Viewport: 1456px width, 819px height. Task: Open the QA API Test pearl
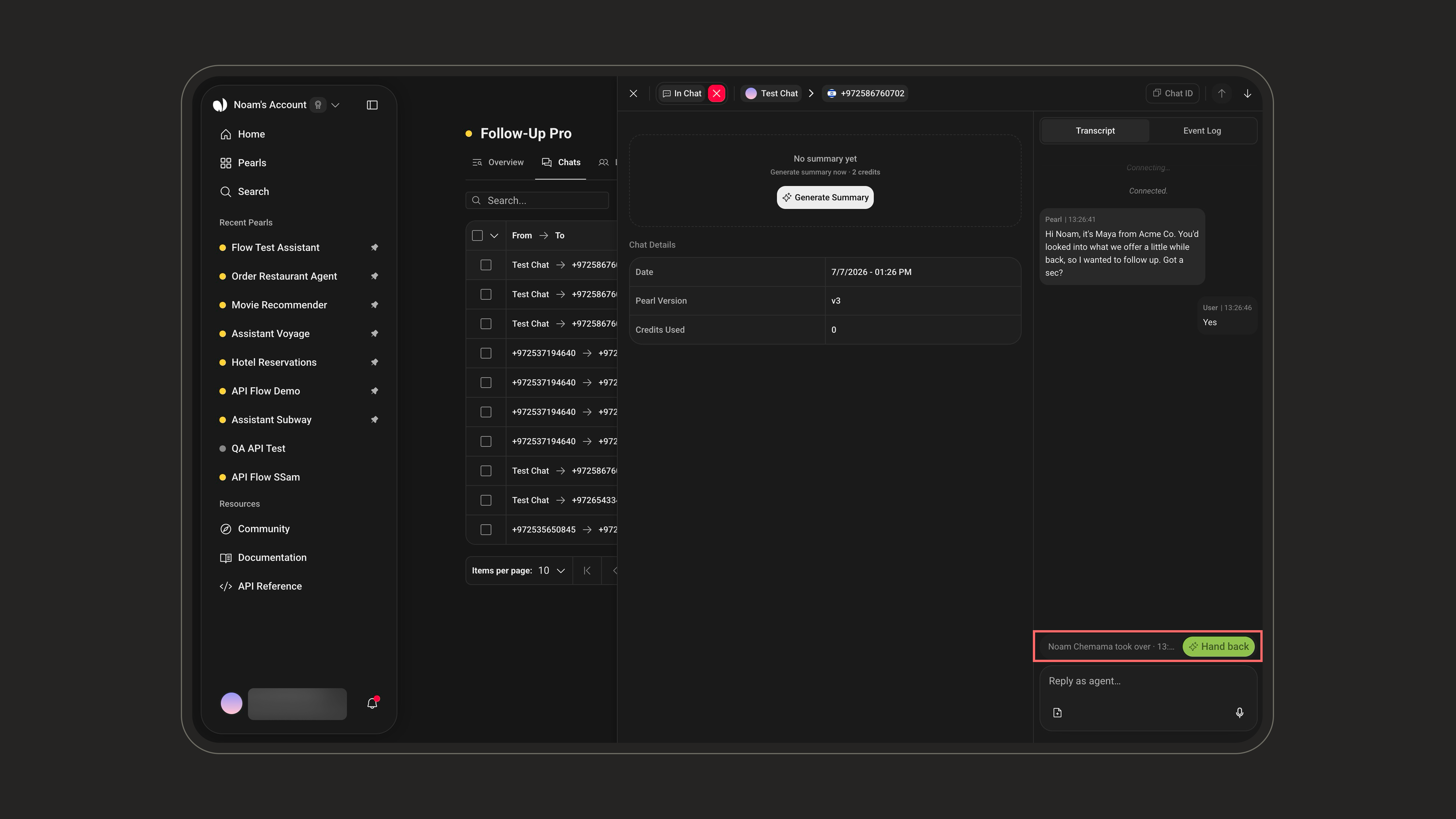pyautogui.click(x=258, y=449)
